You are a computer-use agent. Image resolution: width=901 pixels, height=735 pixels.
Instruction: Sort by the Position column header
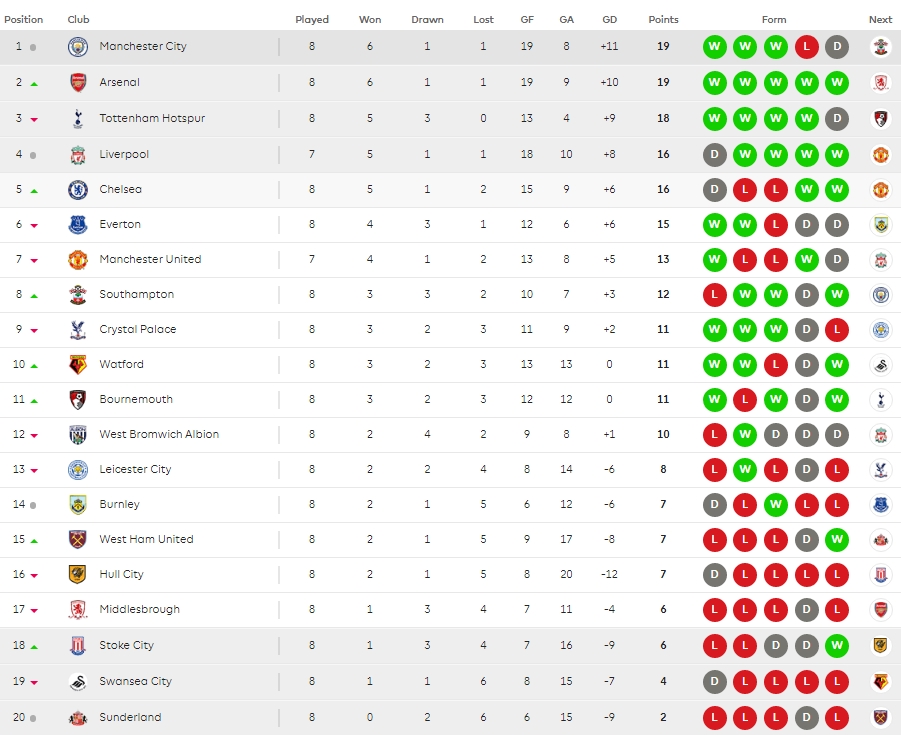[24, 20]
